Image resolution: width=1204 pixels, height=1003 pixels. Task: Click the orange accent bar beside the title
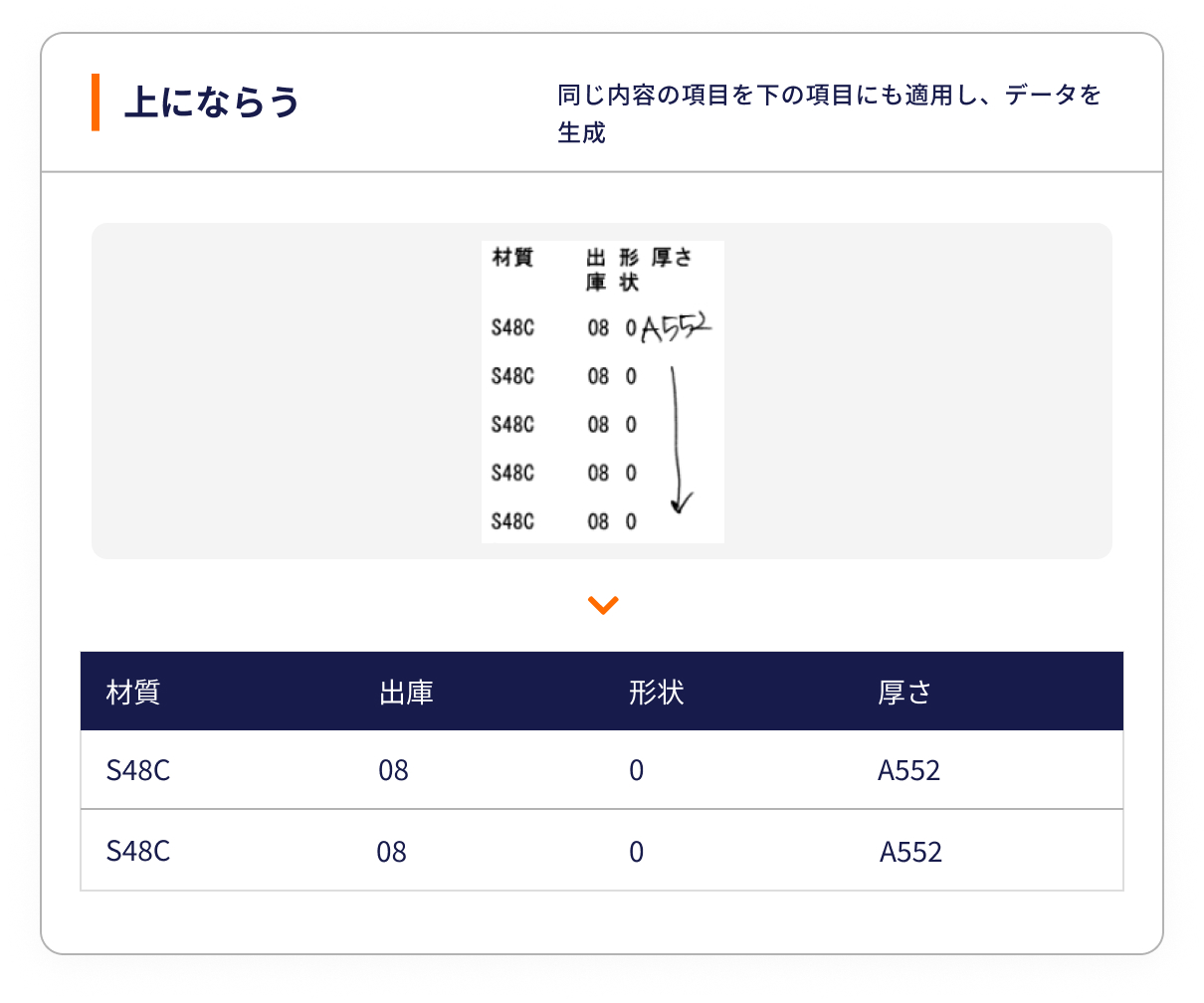coord(96,102)
